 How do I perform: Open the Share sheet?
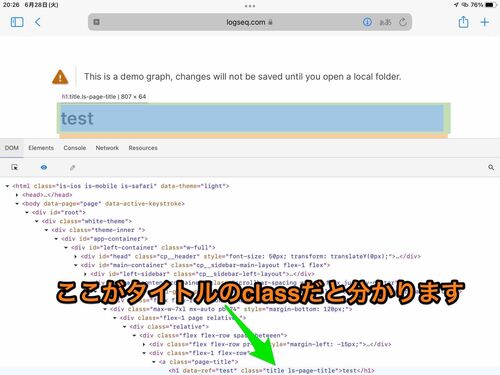click(x=463, y=22)
